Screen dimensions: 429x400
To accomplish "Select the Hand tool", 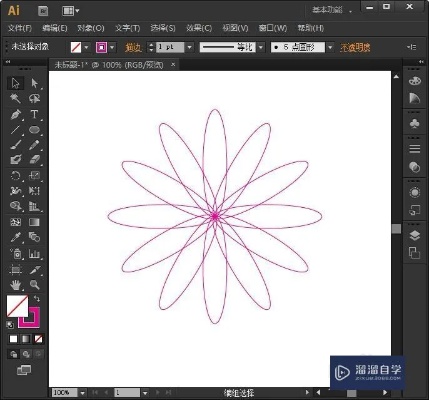I will (x=15, y=285).
